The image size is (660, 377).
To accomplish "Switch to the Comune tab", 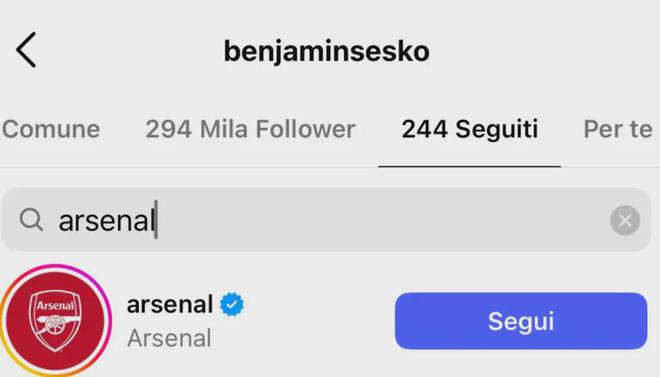I will click(x=51, y=129).
